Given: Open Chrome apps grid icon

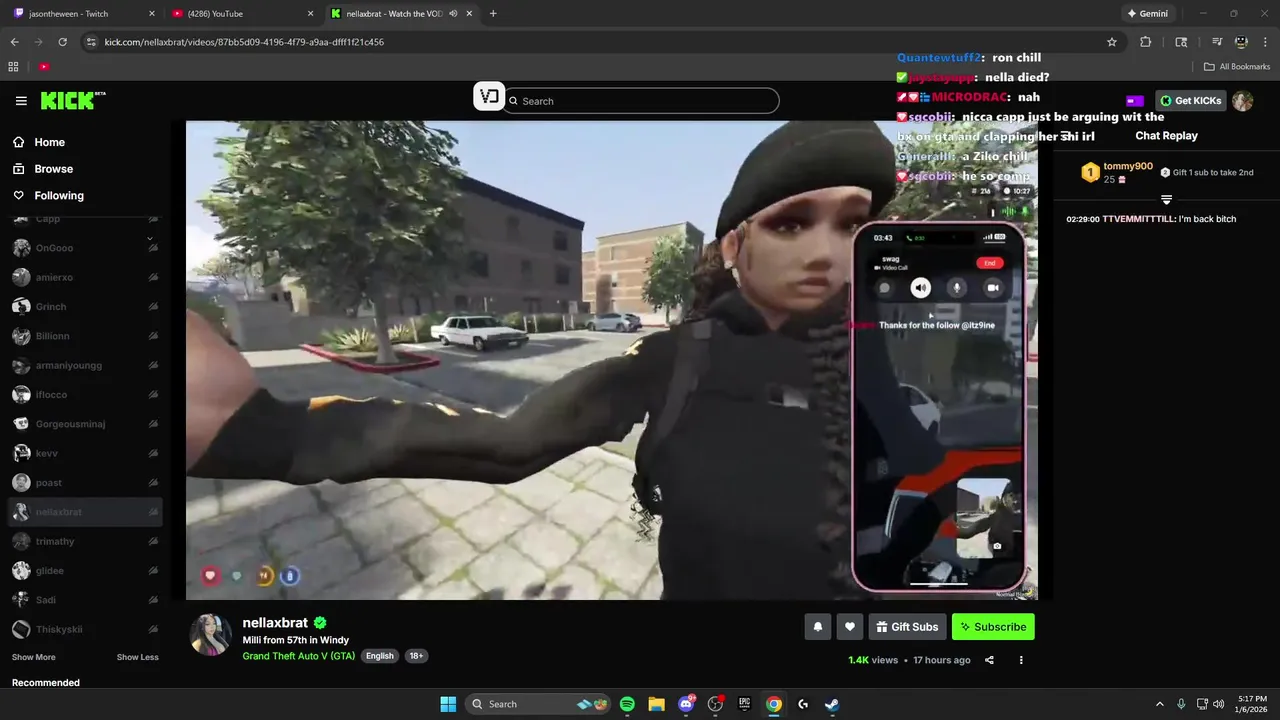Looking at the screenshot, I should [13, 67].
